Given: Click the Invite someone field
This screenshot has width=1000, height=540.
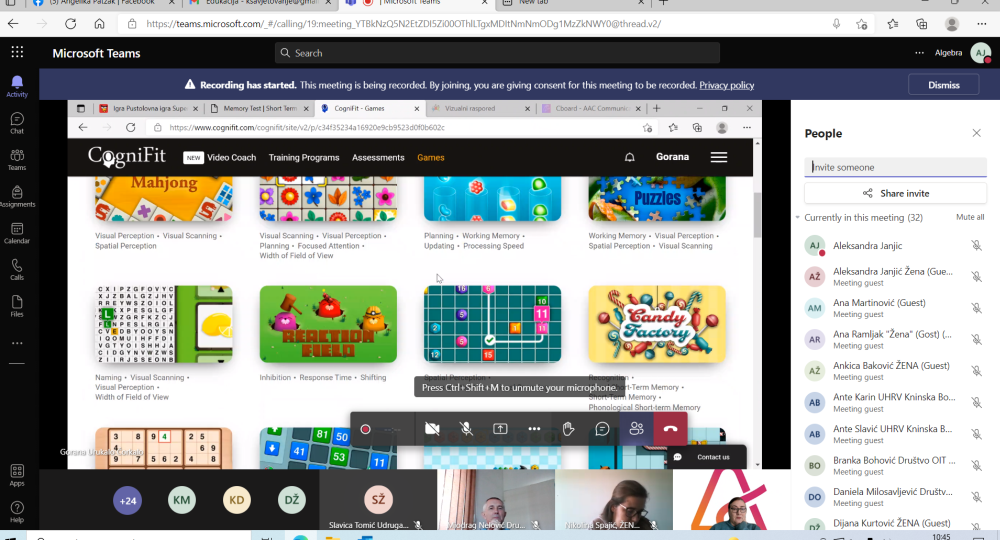Looking at the screenshot, I should pyautogui.click(x=895, y=167).
